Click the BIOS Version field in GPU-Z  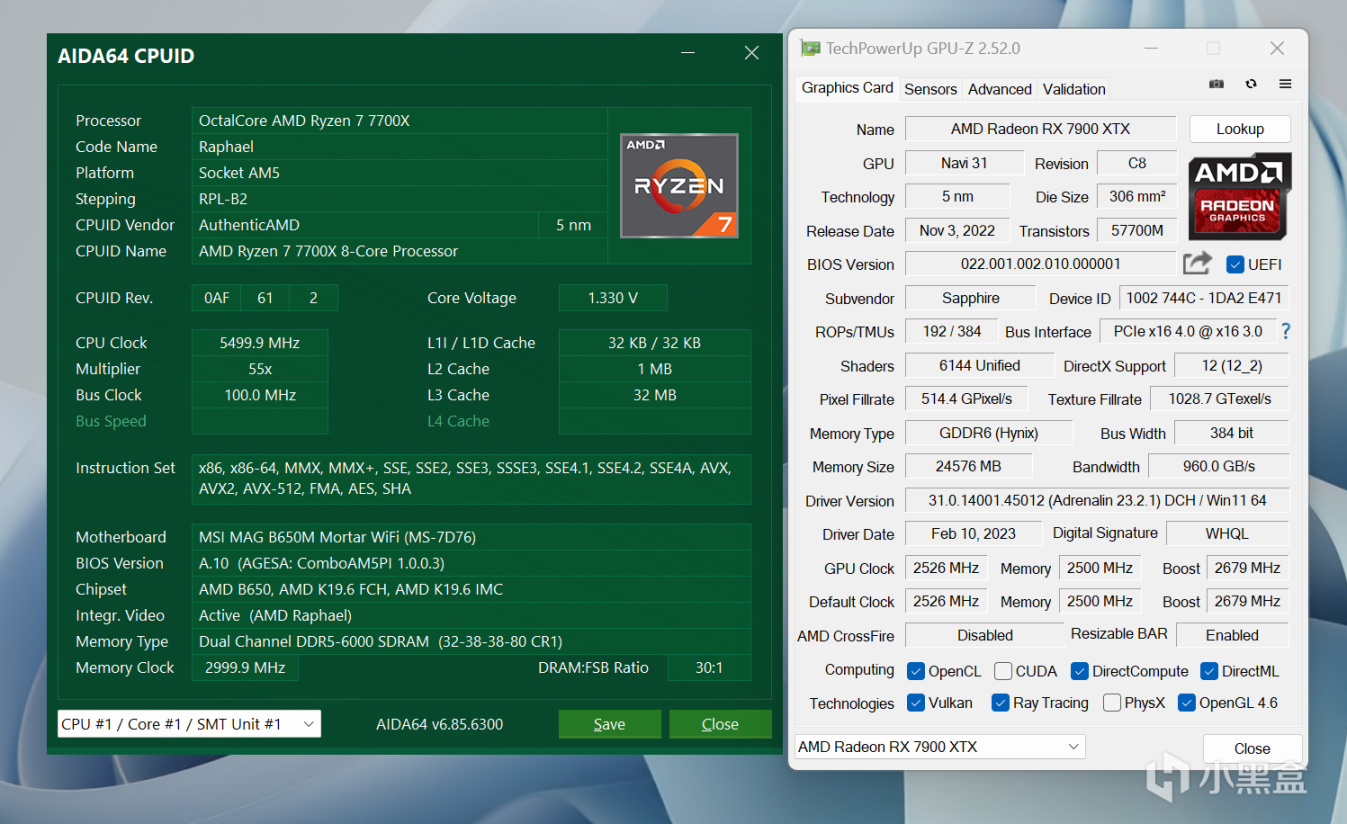click(x=1040, y=264)
